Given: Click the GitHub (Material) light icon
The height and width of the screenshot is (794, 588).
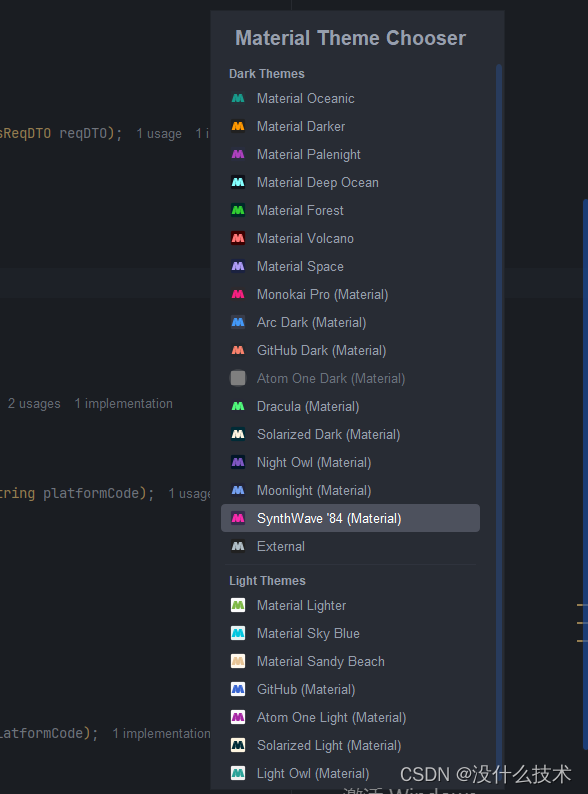Looking at the screenshot, I should 238,689.
